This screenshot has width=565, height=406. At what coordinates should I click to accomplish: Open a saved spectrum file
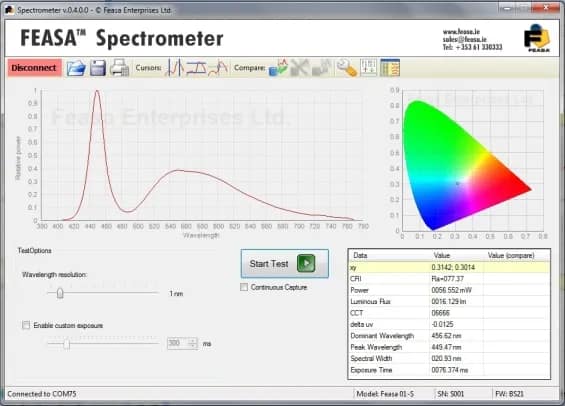(76, 68)
